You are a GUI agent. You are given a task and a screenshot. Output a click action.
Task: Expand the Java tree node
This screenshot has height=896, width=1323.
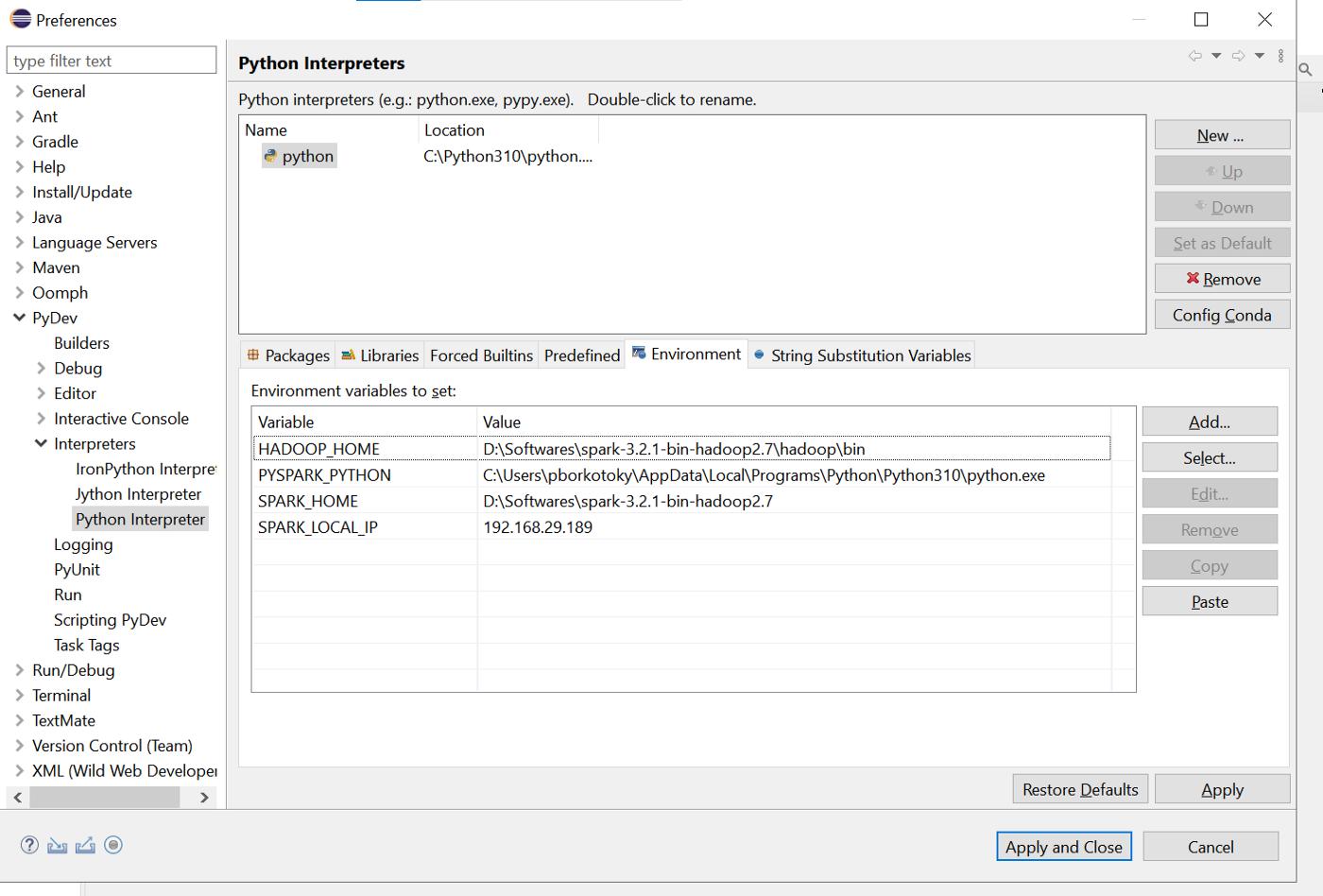tap(19, 217)
